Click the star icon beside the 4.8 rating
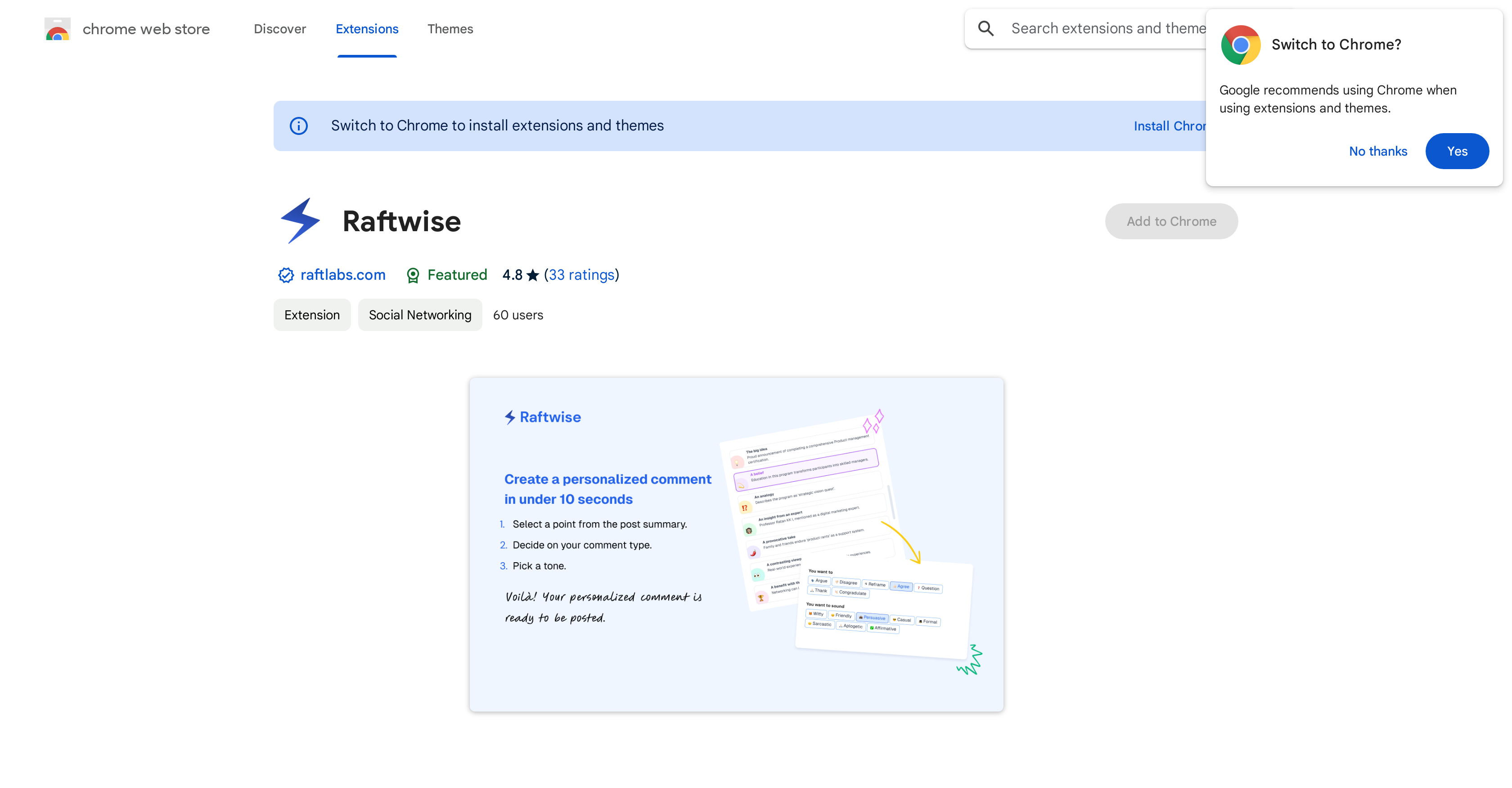This screenshot has height=788, width=1512. click(532, 275)
